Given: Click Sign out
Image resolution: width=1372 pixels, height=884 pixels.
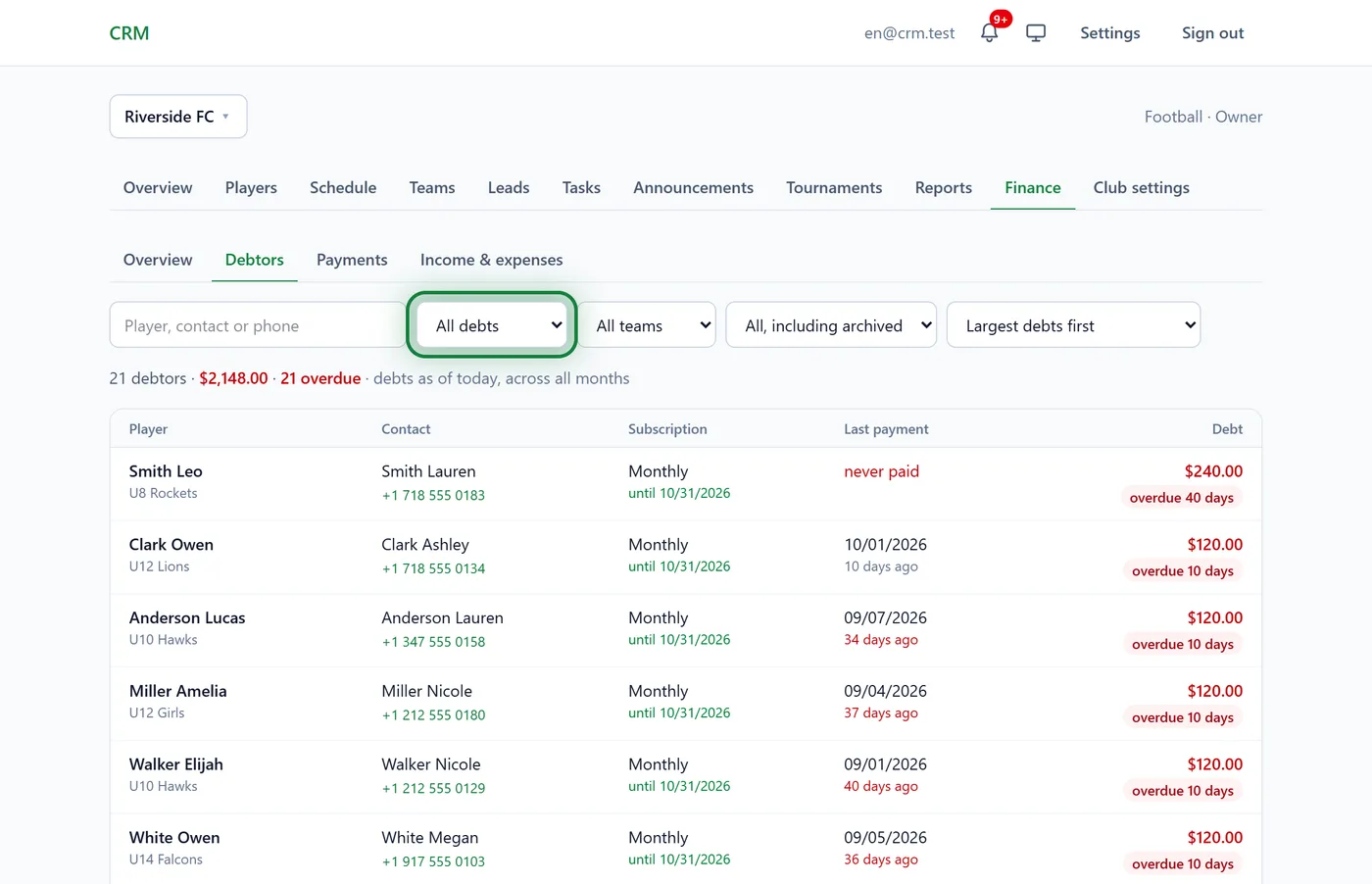Looking at the screenshot, I should click(x=1212, y=33).
